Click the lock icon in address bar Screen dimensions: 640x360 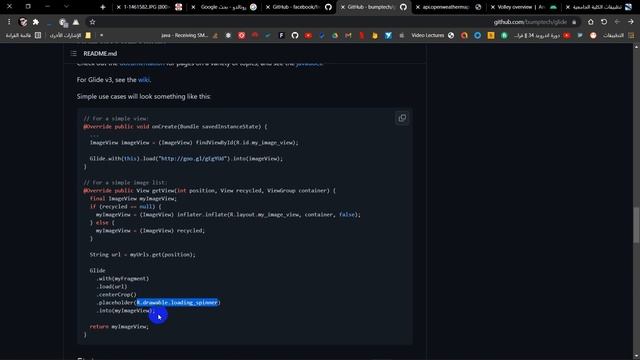[574, 22]
